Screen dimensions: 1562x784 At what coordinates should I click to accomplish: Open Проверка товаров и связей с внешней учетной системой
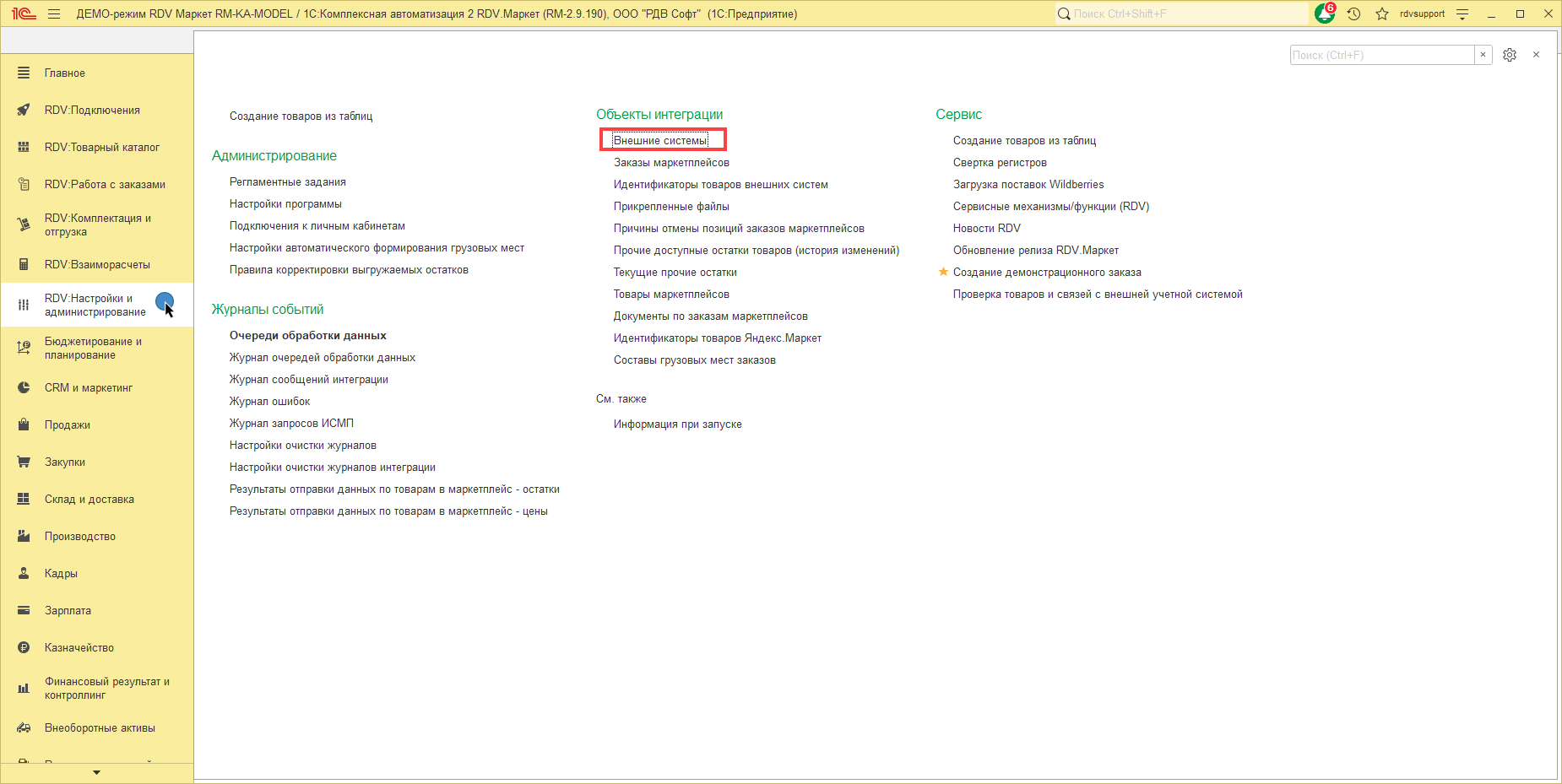coord(1098,294)
